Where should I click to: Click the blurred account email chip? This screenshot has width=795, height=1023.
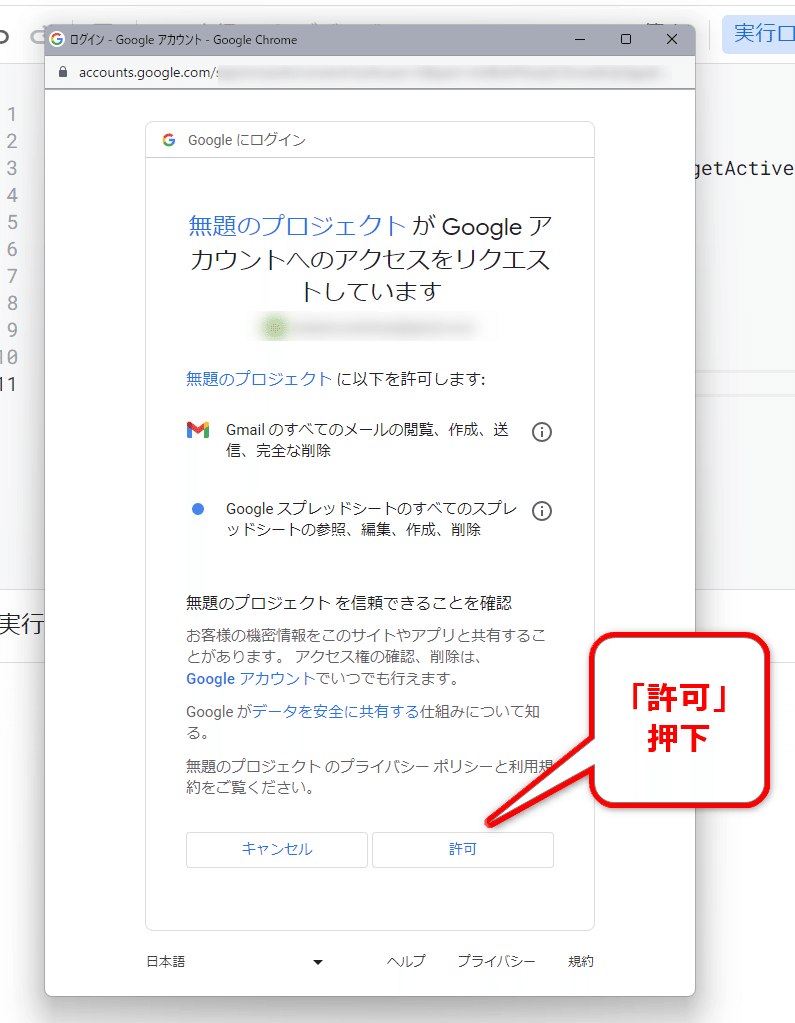369,327
